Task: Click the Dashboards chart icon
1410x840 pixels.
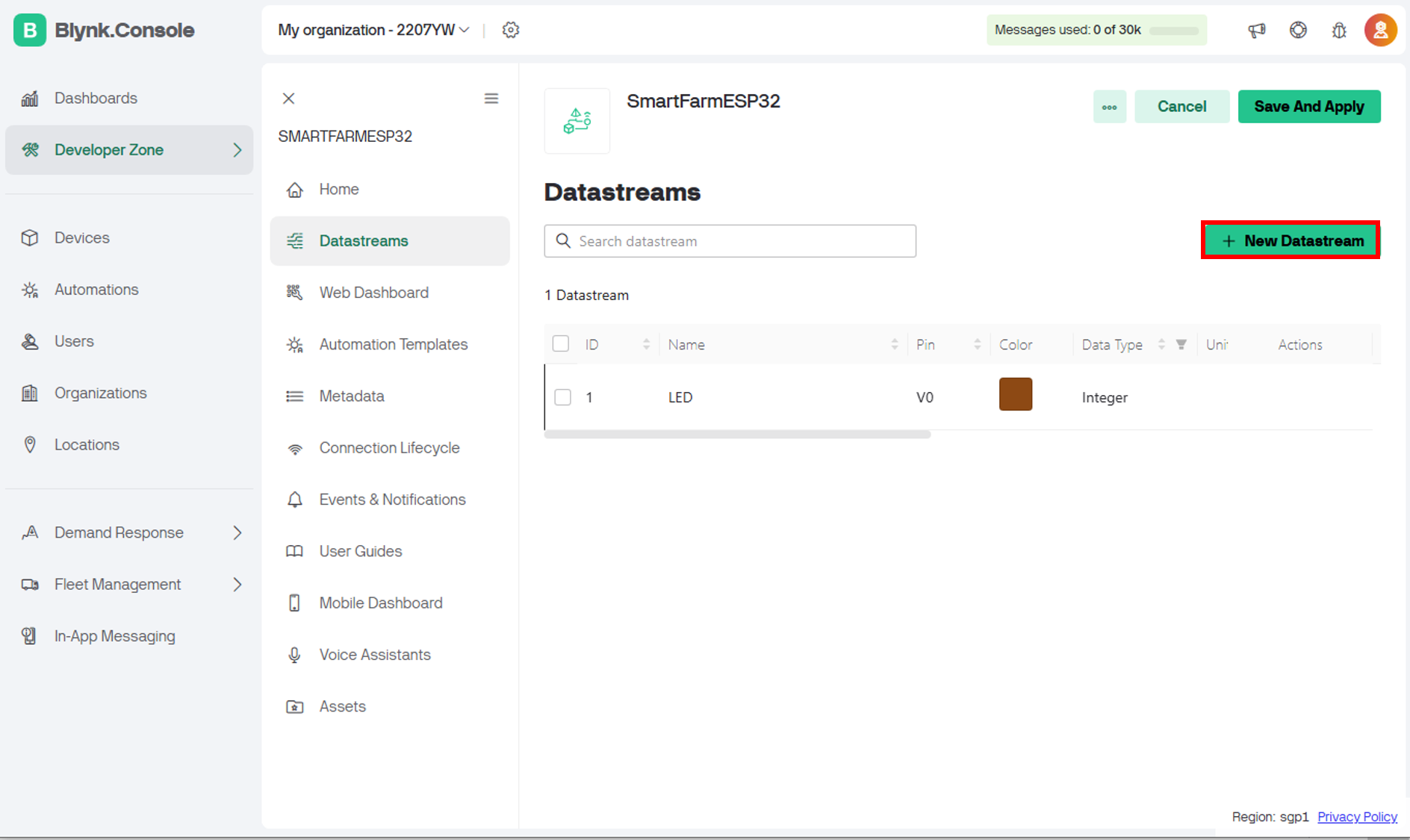Action: pyautogui.click(x=30, y=99)
